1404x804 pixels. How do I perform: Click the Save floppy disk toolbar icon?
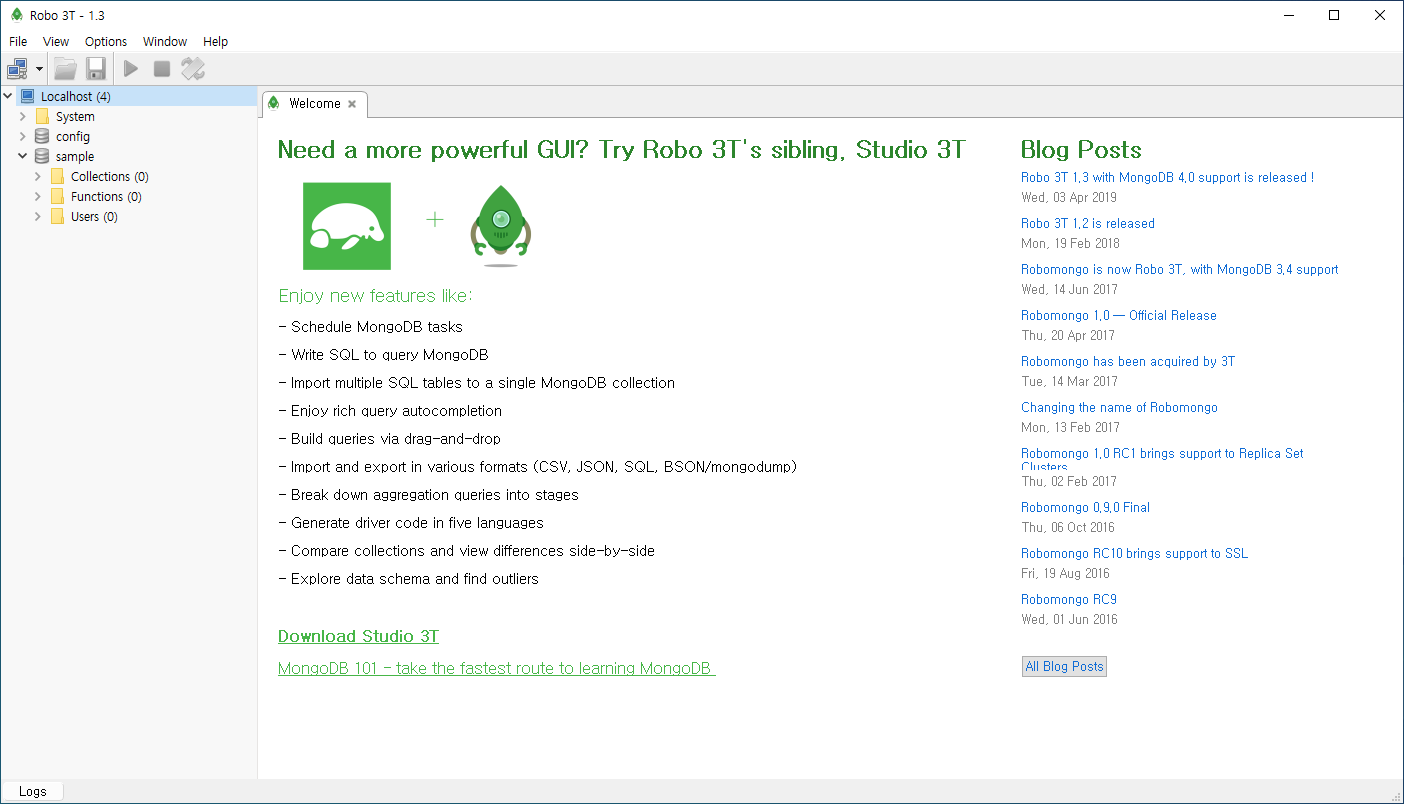96,69
